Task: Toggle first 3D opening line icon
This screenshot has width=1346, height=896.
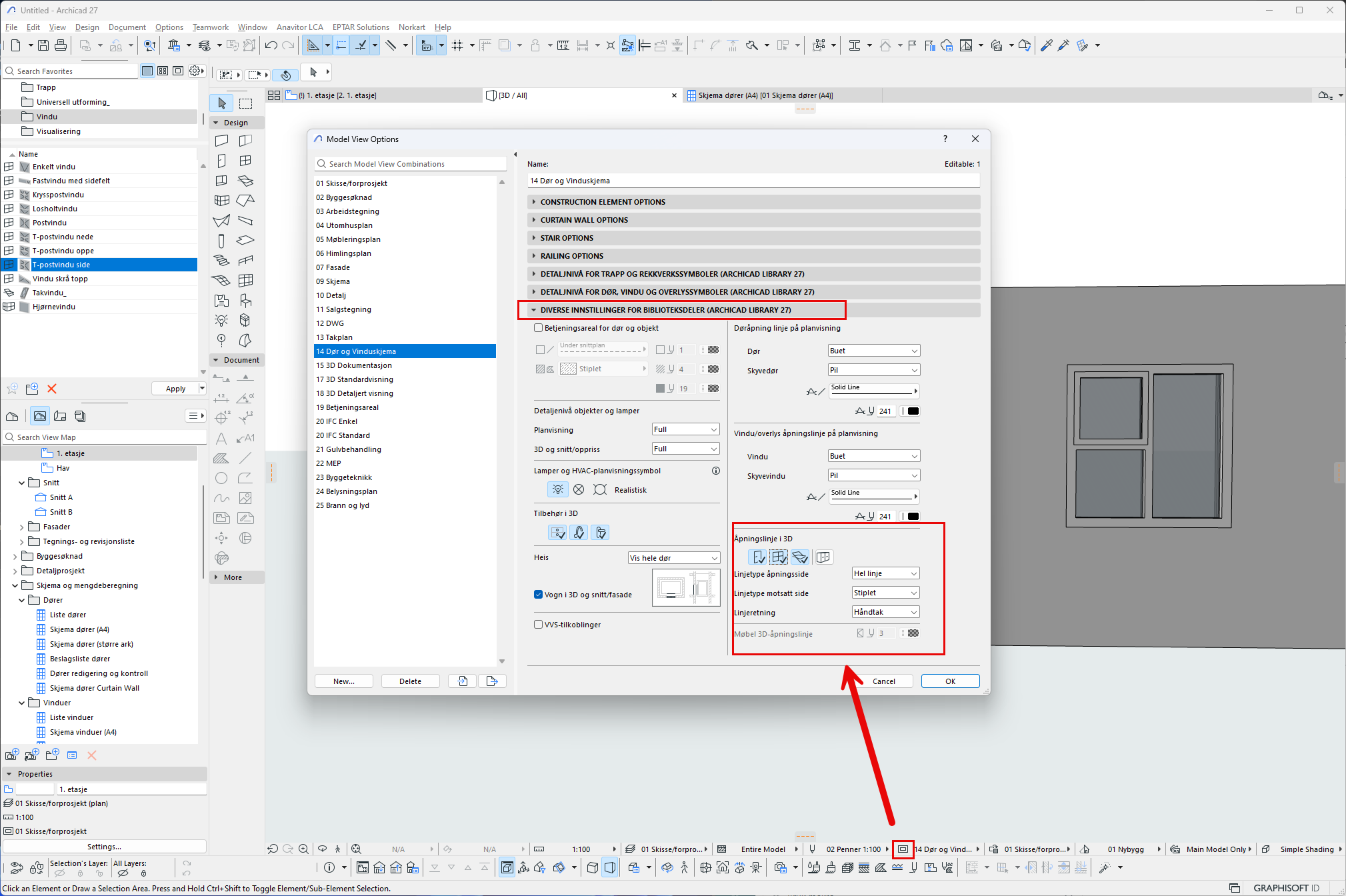Action: point(758,557)
